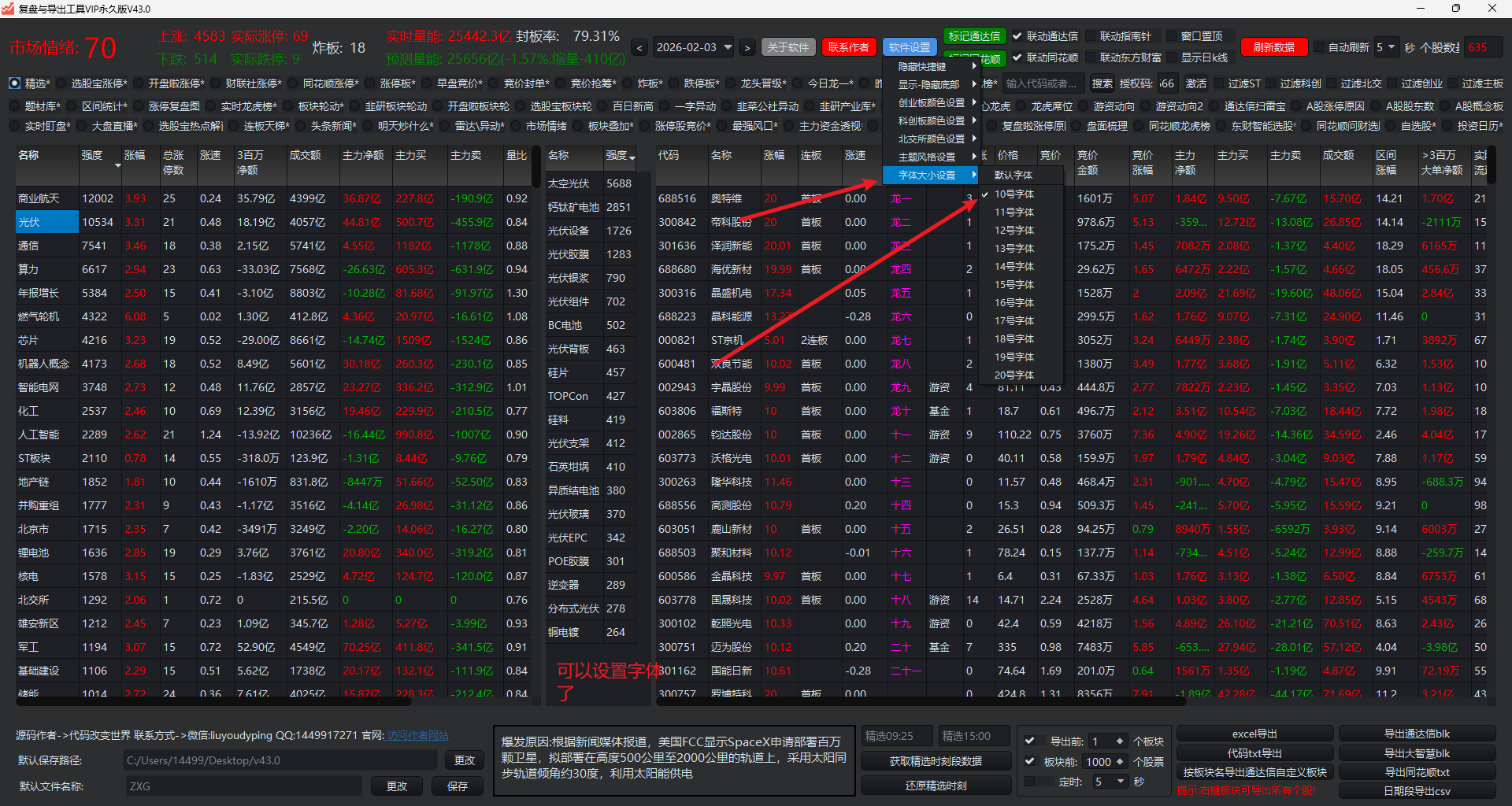Viewport: 1512px width, 806px height.
Task: Select the 选股宝涨停 radio button
Action: click(60, 83)
